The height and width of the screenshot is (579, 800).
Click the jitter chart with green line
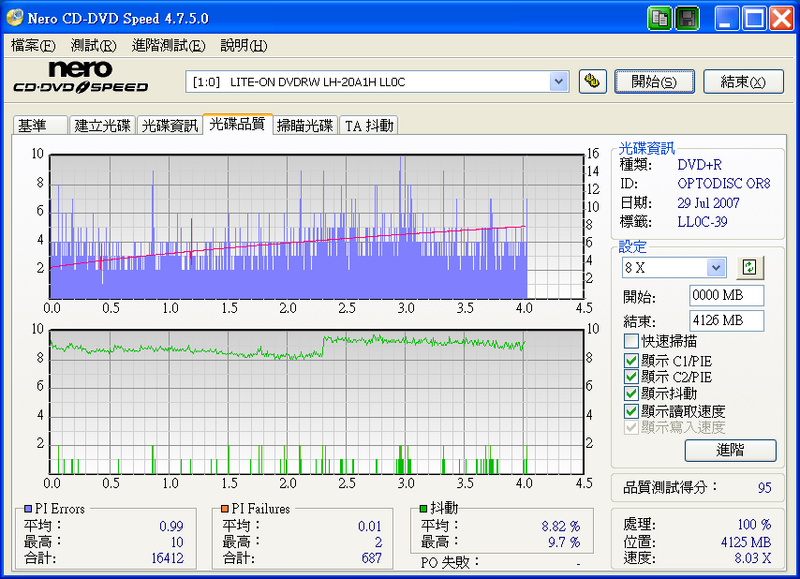pos(316,402)
